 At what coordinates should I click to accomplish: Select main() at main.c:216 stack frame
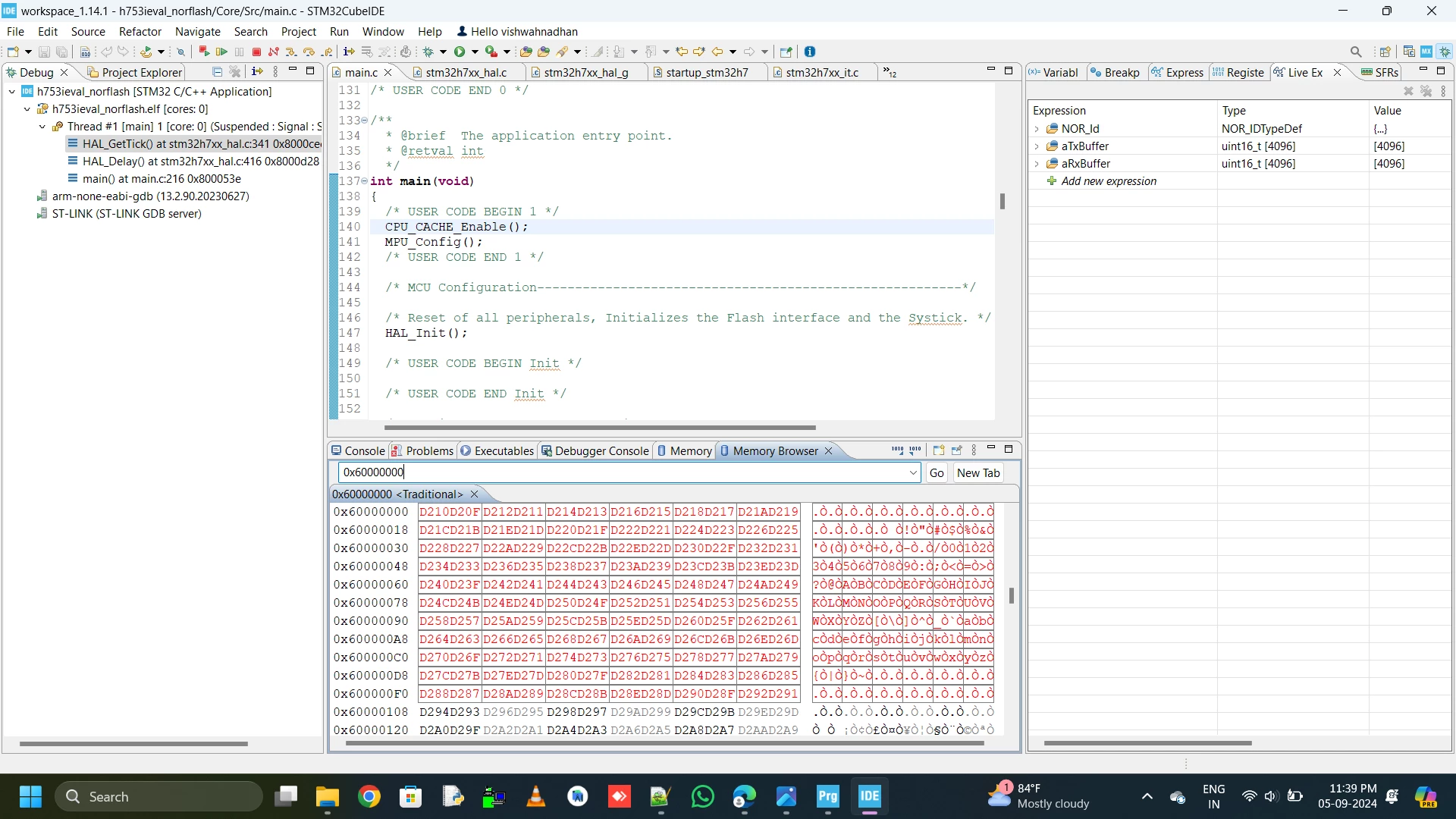[x=155, y=179]
